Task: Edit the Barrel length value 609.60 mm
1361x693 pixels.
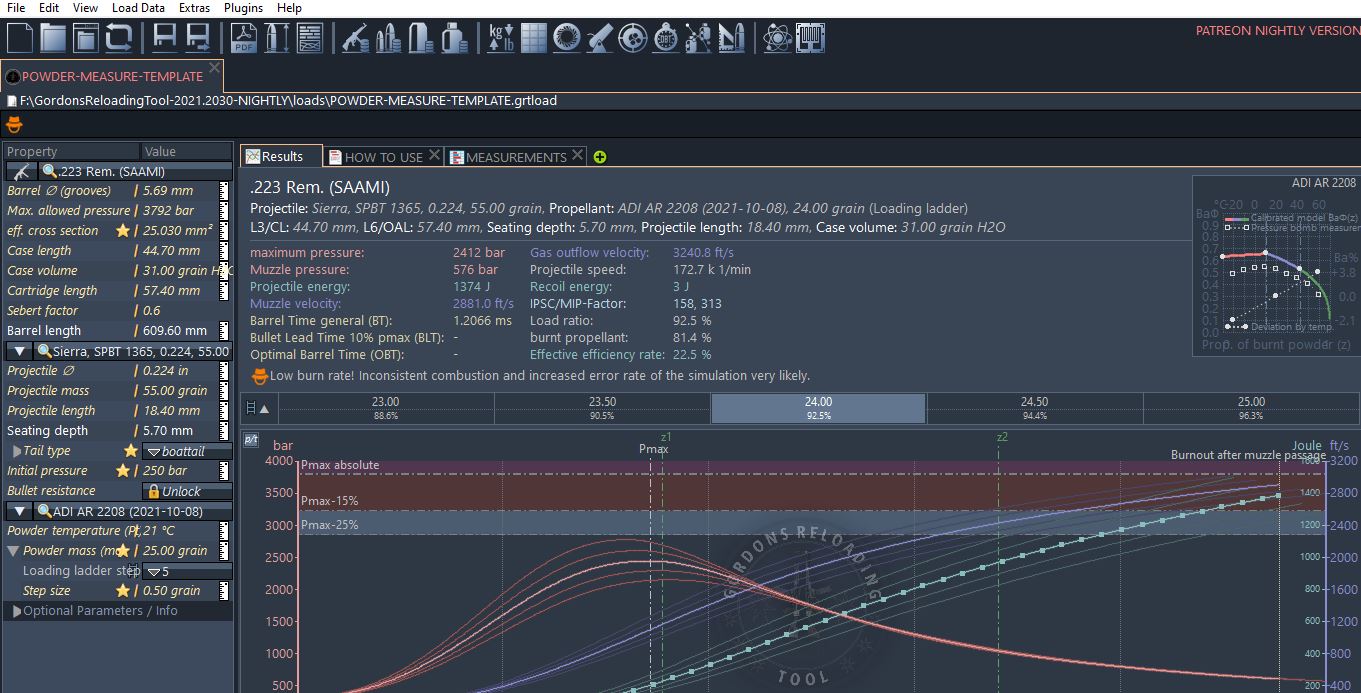Action: 177,331
